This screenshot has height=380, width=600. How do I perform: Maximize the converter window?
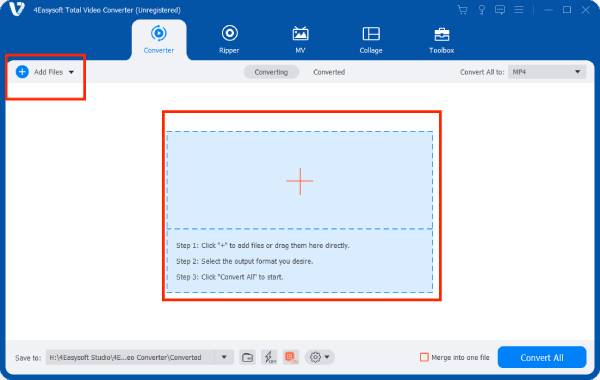tap(567, 10)
